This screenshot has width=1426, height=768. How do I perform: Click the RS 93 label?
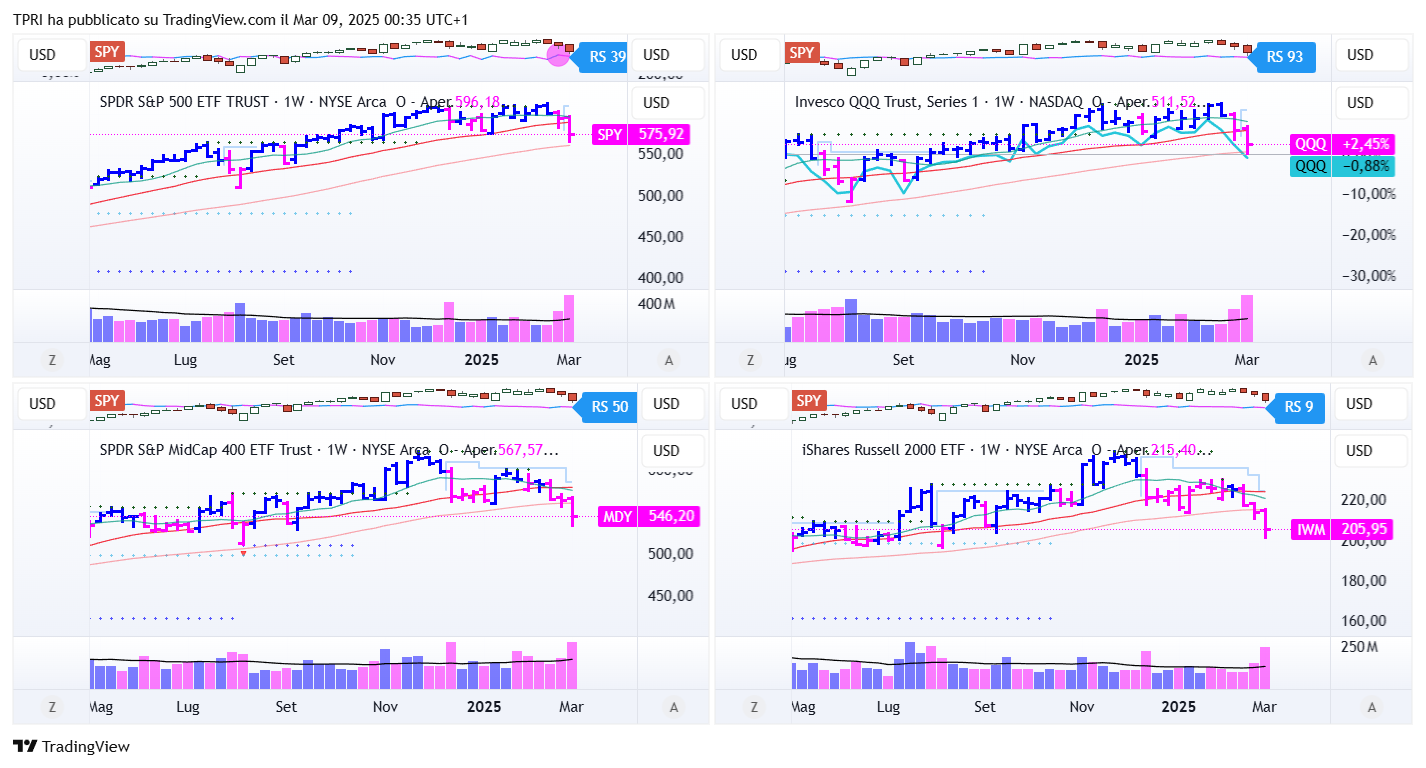[x=1285, y=57]
